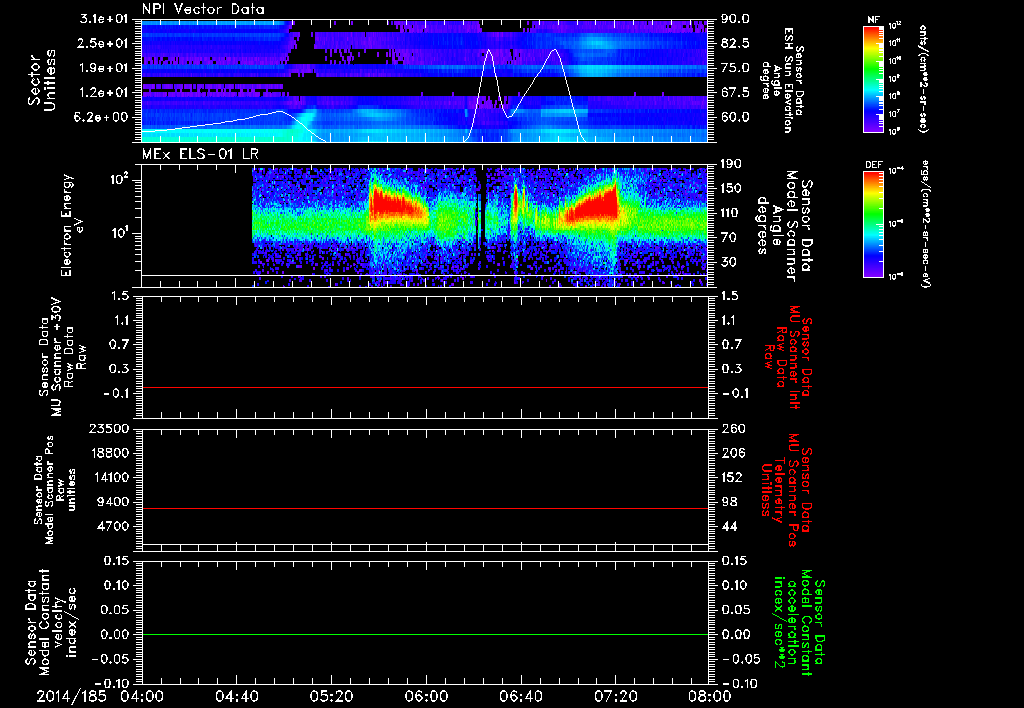Image resolution: width=1024 pixels, height=708 pixels.
Task: Click the 06:00 time axis label
Action: (x=426, y=696)
